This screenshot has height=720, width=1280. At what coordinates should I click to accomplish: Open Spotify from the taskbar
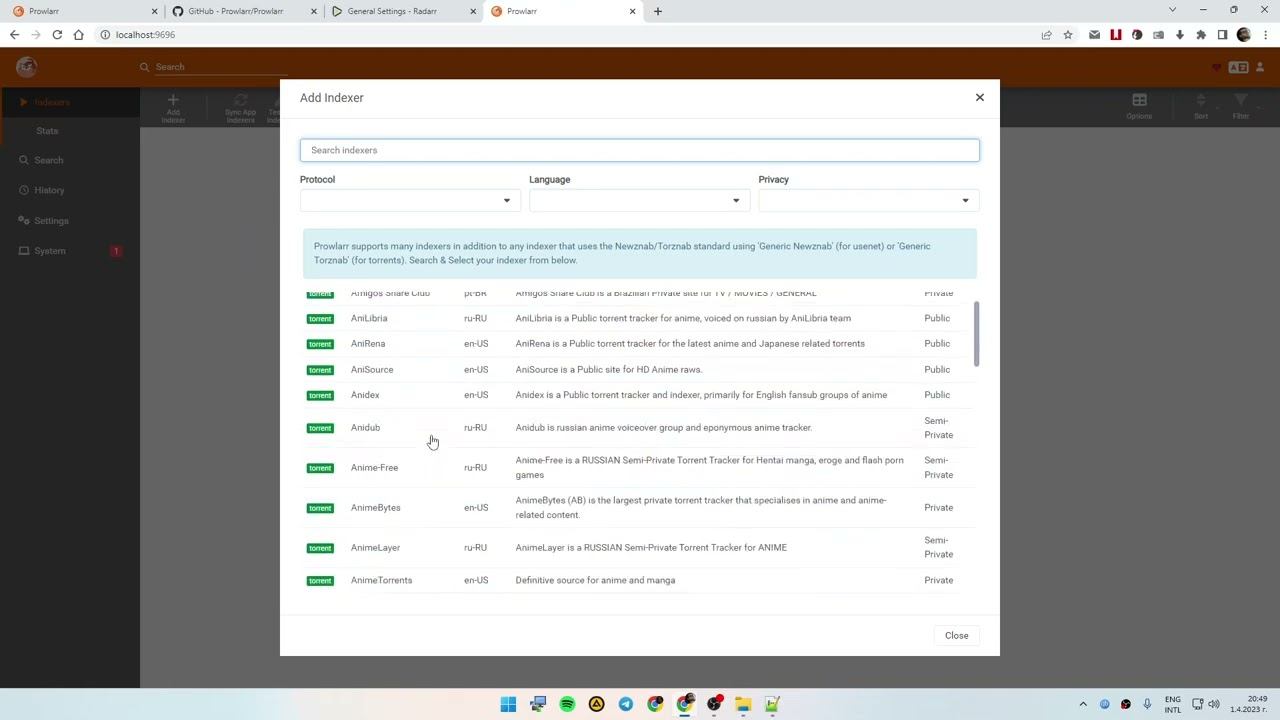pos(567,704)
